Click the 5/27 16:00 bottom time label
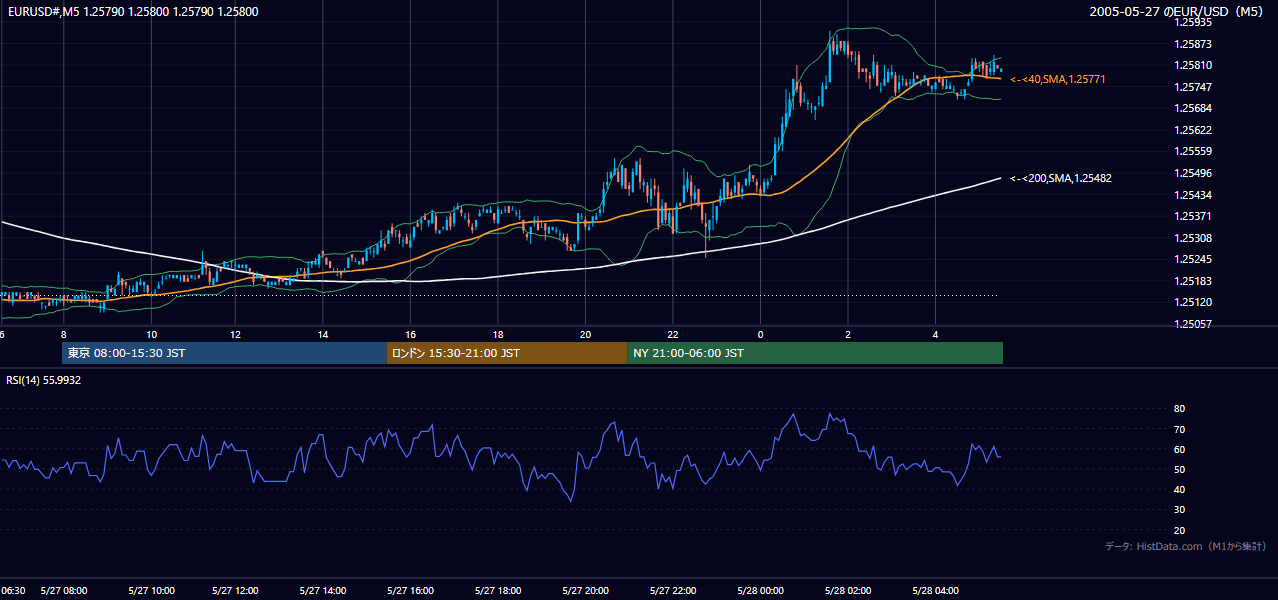Viewport: 1278px width, 600px height. pyautogui.click(x=412, y=590)
